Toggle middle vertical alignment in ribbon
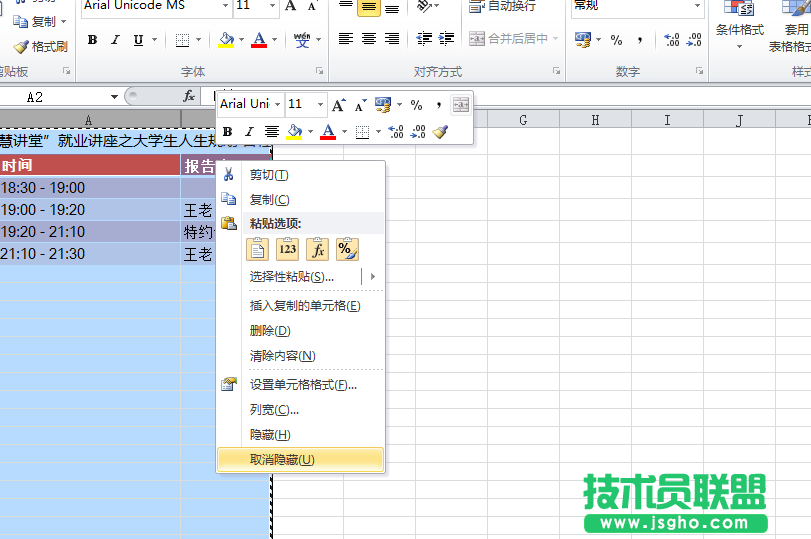The width and height of the screenshot is (811, 539). [x=369, y=7]
